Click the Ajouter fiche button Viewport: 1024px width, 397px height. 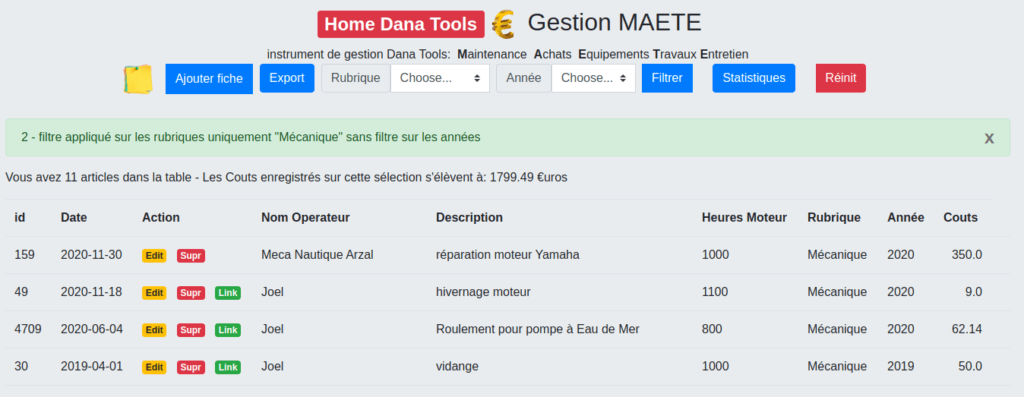[209, 79]
